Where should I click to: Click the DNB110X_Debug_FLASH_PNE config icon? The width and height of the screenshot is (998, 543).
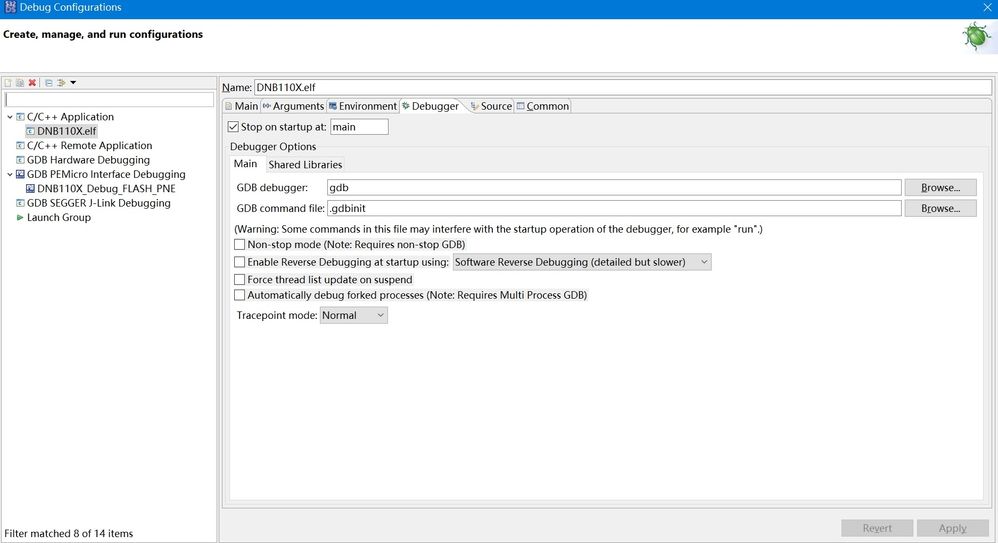click(x=31, y=189)
